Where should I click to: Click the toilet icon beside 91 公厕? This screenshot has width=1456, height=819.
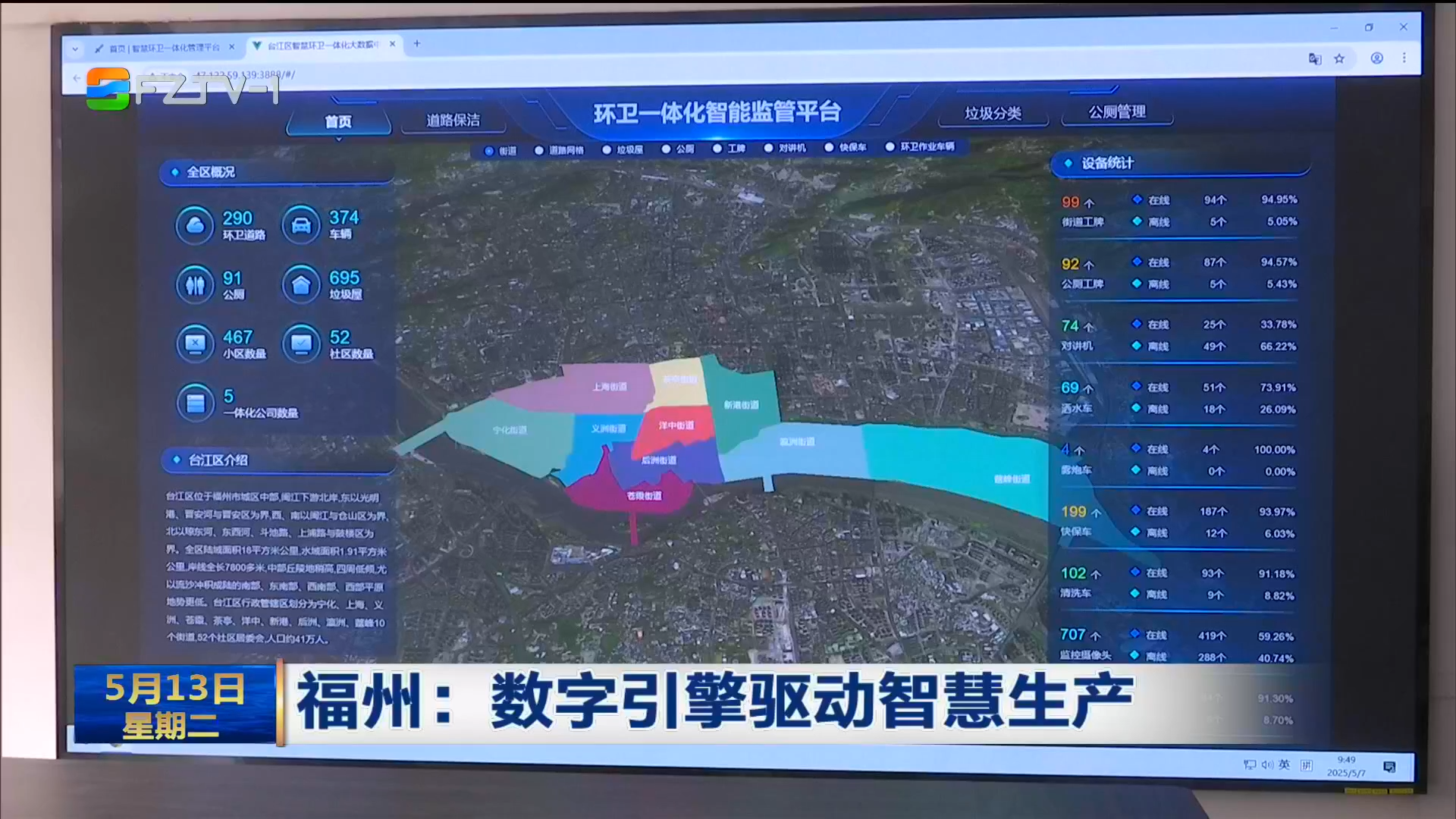pos(195,285)
